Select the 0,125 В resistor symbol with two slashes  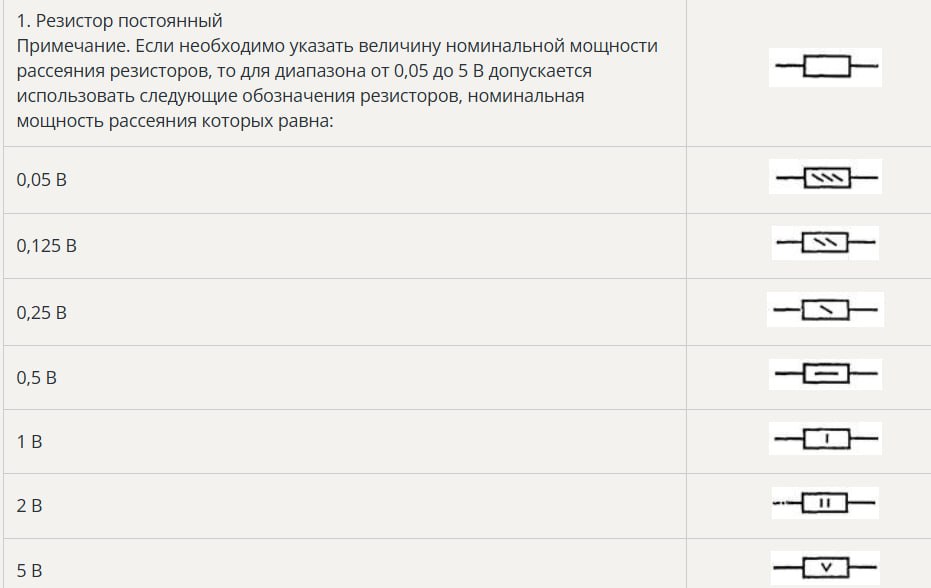pos(825,242)
